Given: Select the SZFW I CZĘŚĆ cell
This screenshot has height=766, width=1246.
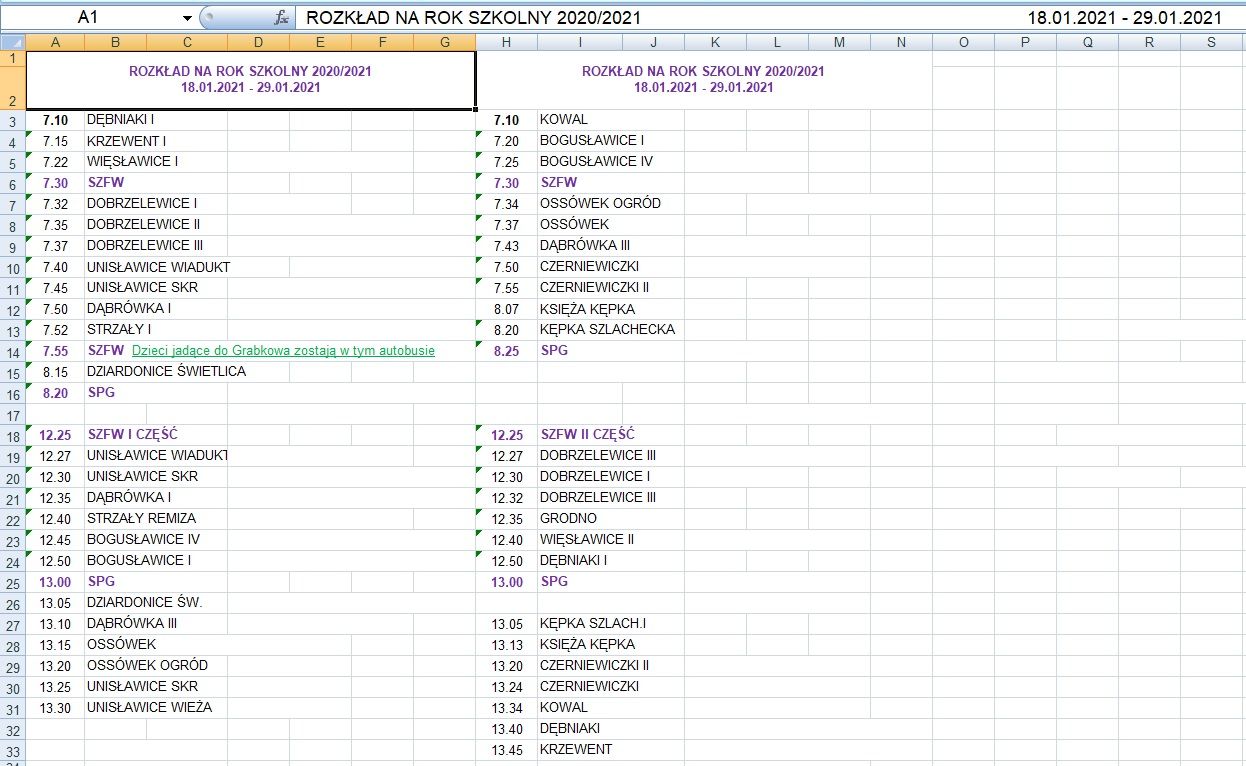Looking at the screenshot, I should (x=131, y=435).
